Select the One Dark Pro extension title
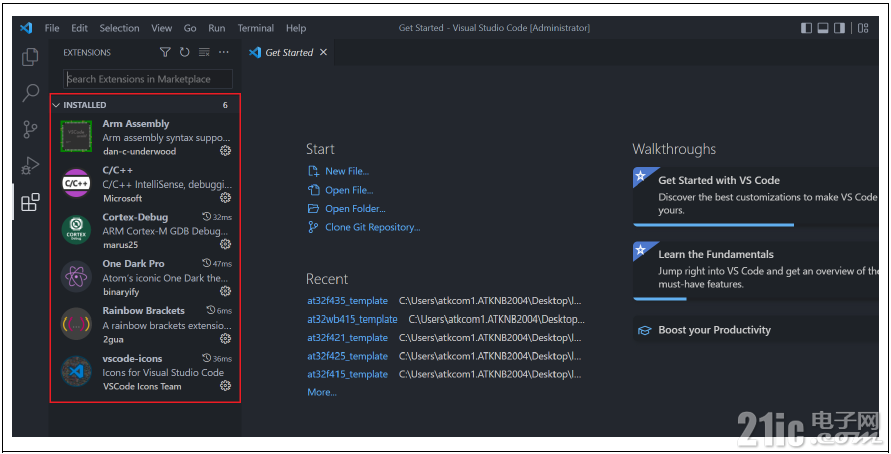The image size is (891, 454). 133,264
